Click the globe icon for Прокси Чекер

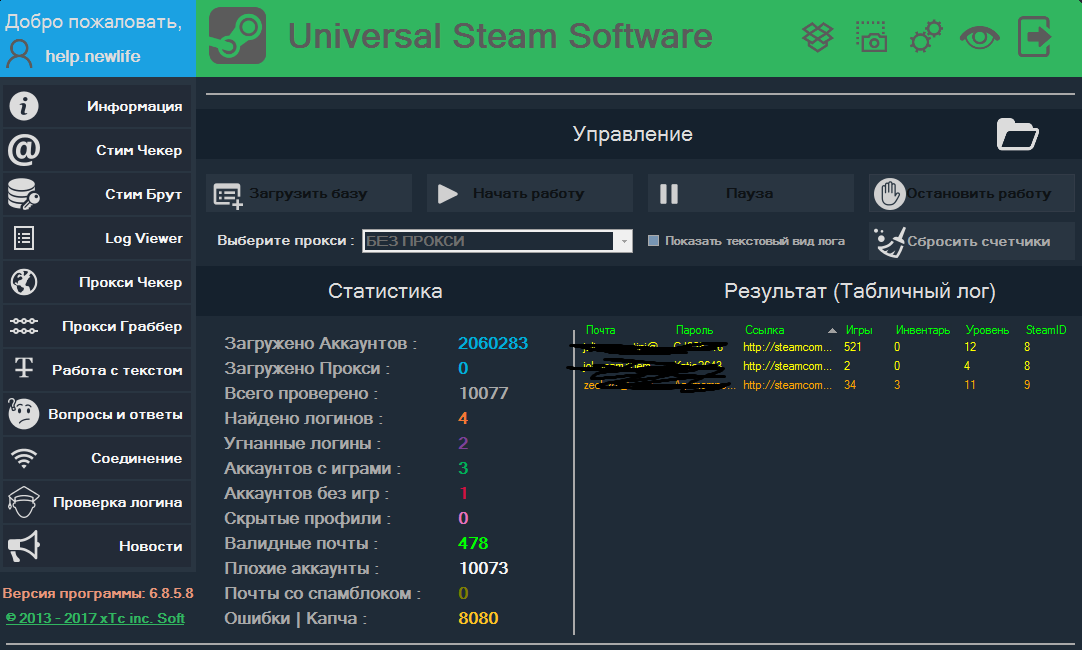click(x=23, y=282)
